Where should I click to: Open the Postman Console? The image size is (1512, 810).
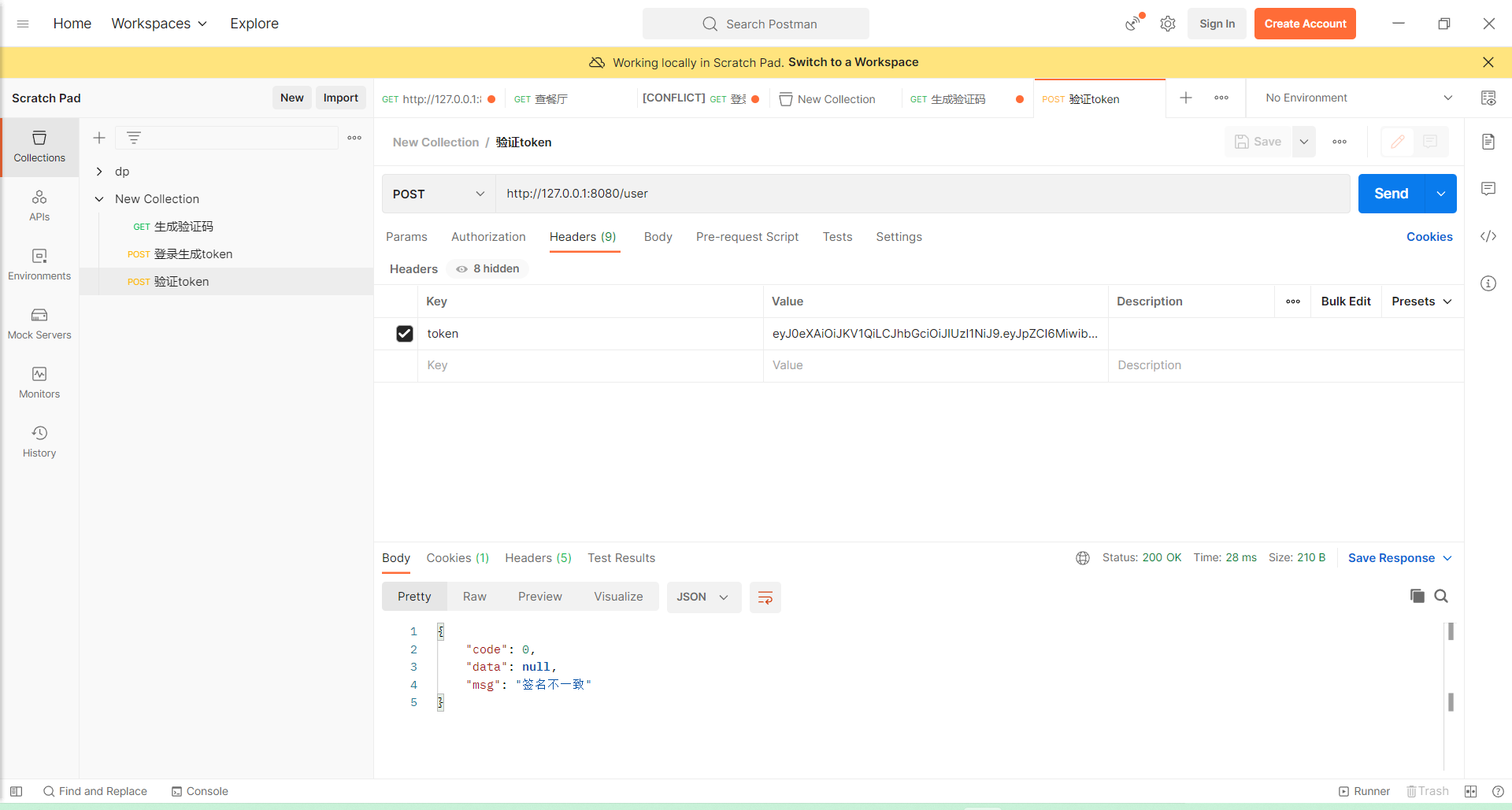199,791
